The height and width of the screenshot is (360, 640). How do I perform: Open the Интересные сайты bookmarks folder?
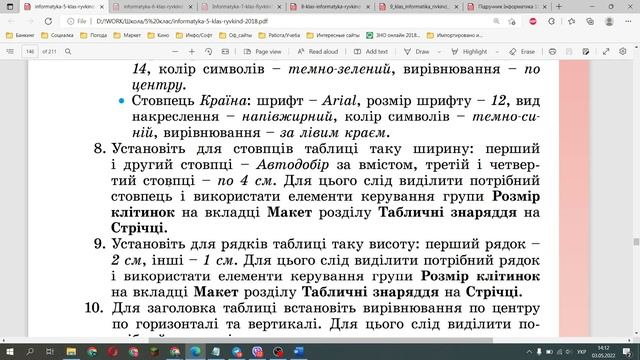[x=333, y=36]
